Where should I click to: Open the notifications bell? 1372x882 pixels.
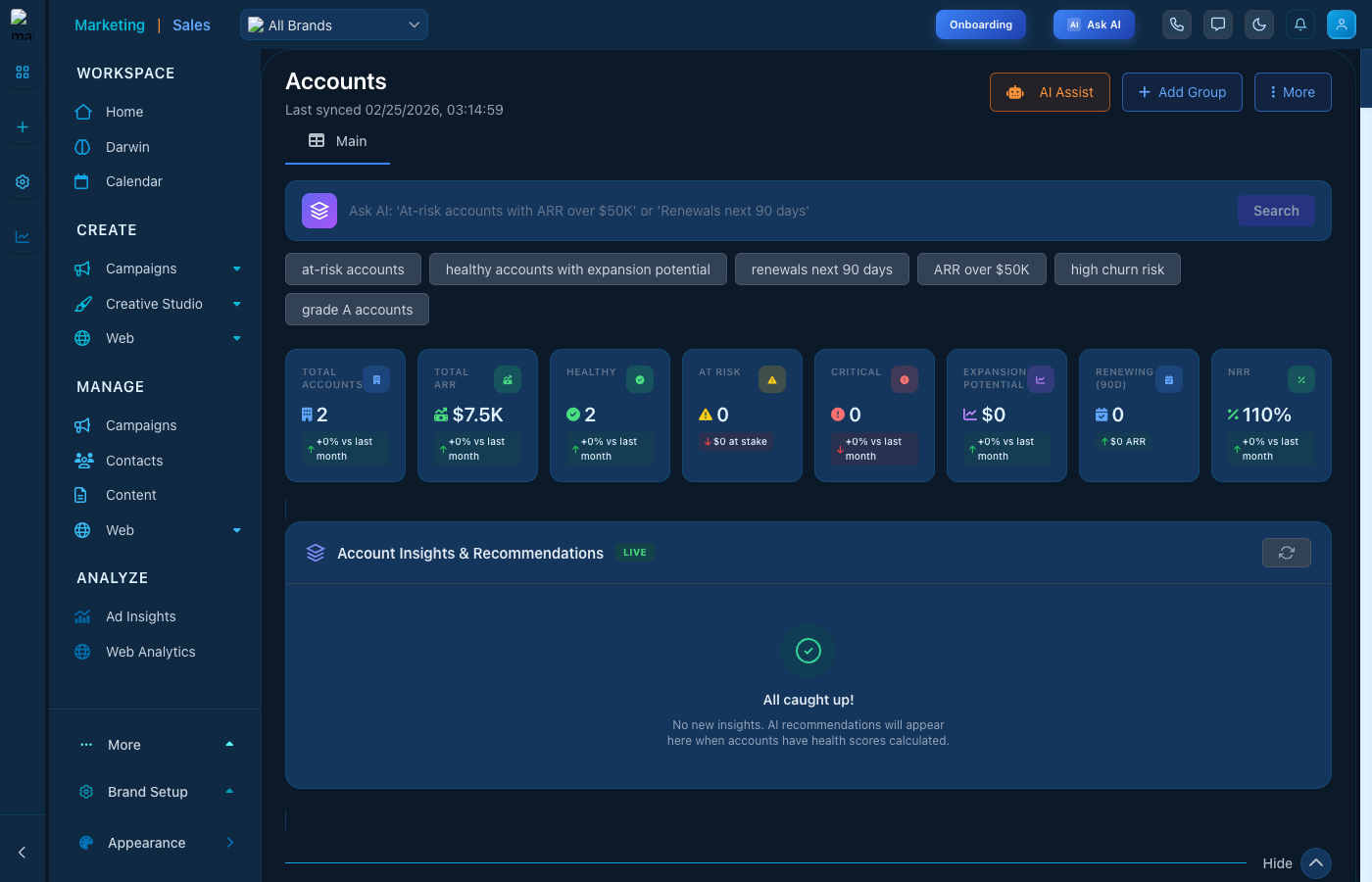pyautogui.click(x=1300, y=24)
